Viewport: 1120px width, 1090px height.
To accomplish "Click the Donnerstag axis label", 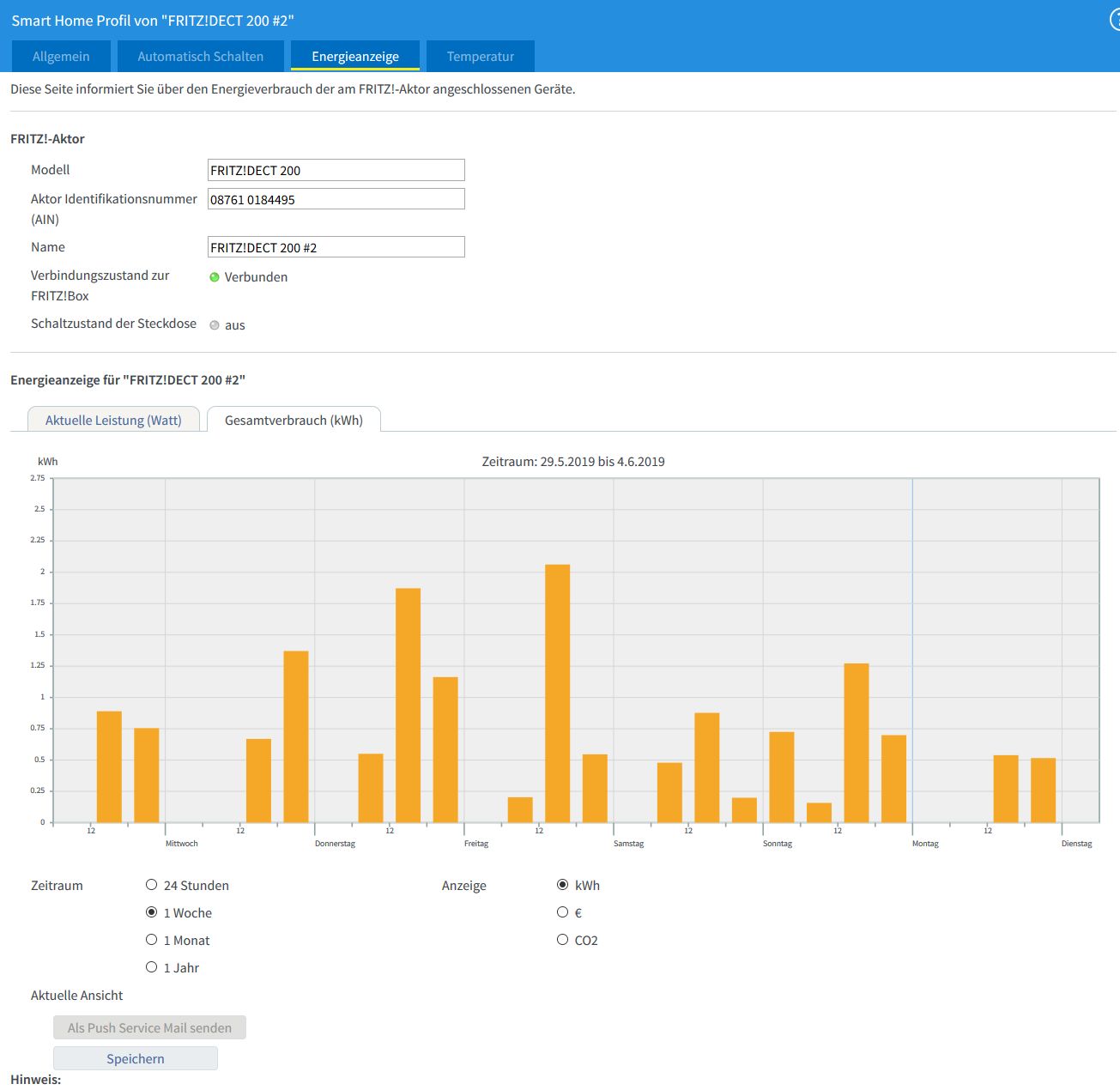I will [335, 844].
